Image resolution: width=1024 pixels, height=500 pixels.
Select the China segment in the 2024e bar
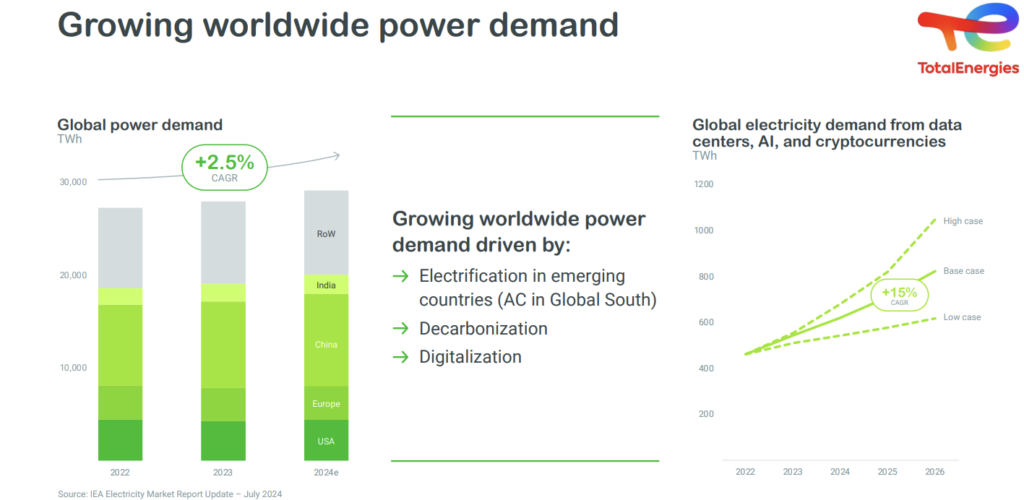(326, 344)
